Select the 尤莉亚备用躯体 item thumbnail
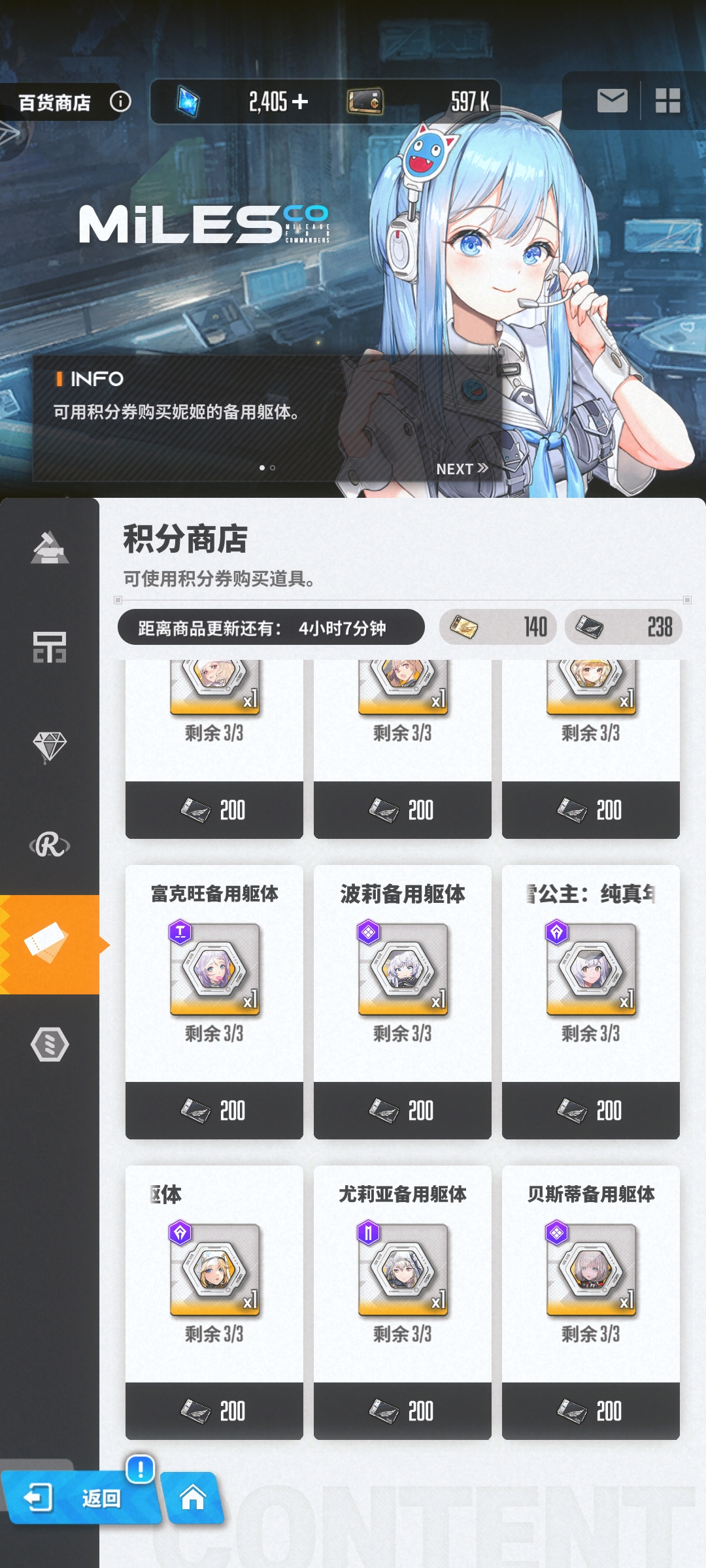 (x=403, y=1269)
